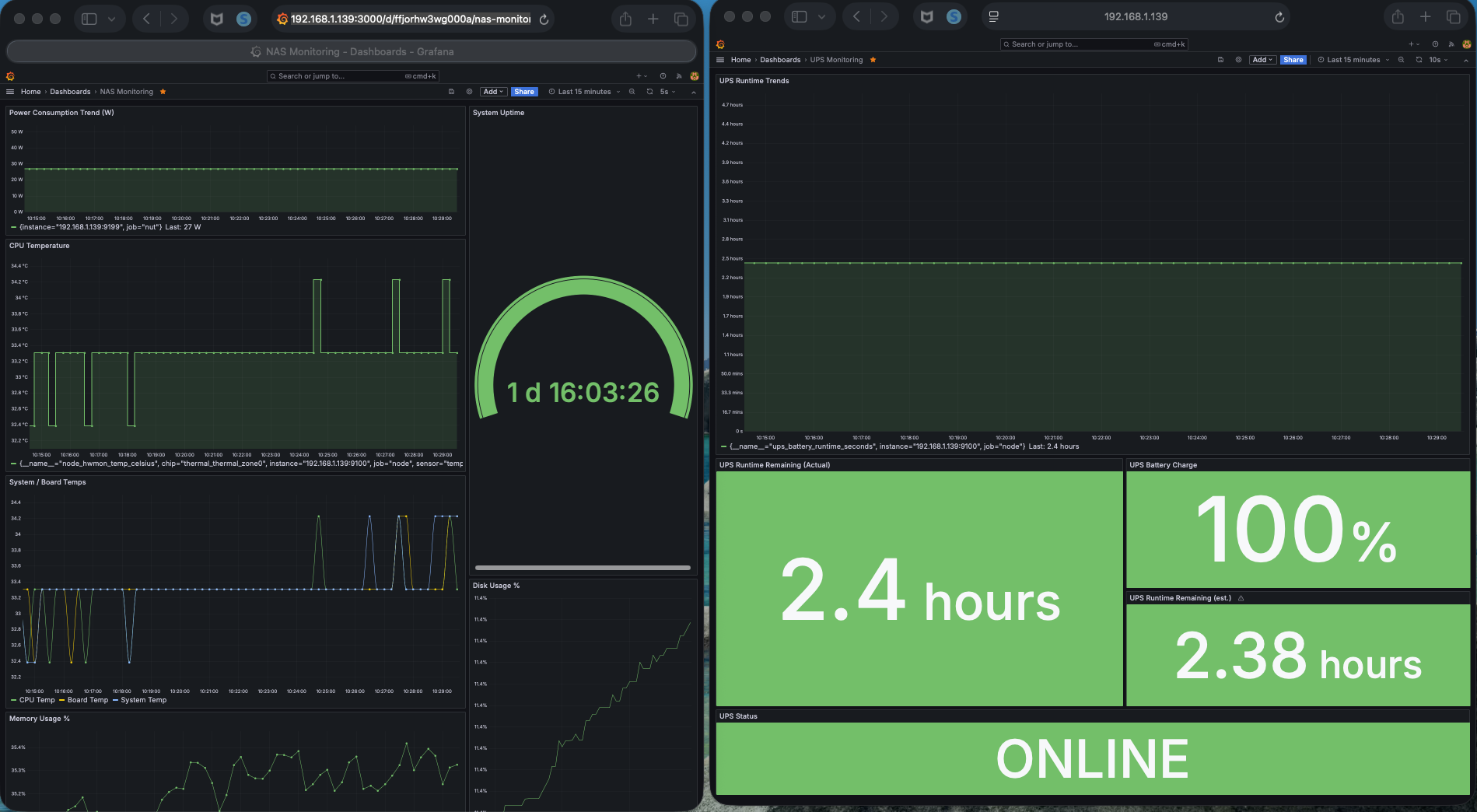Image resolution: width=1477 pixels, height=812 pixels.
Task: Collapse top bar chevron in NAS window
Action: pos(693,92)
